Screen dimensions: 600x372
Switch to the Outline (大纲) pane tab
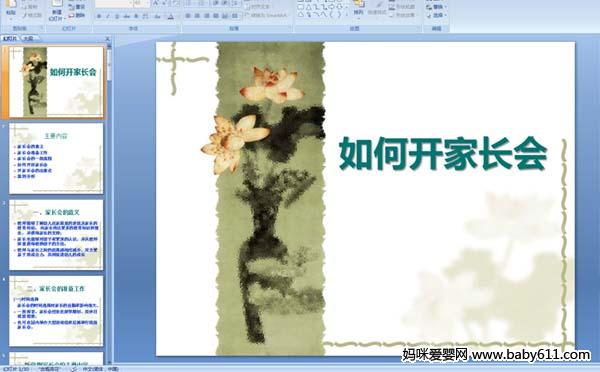(28, 38)
